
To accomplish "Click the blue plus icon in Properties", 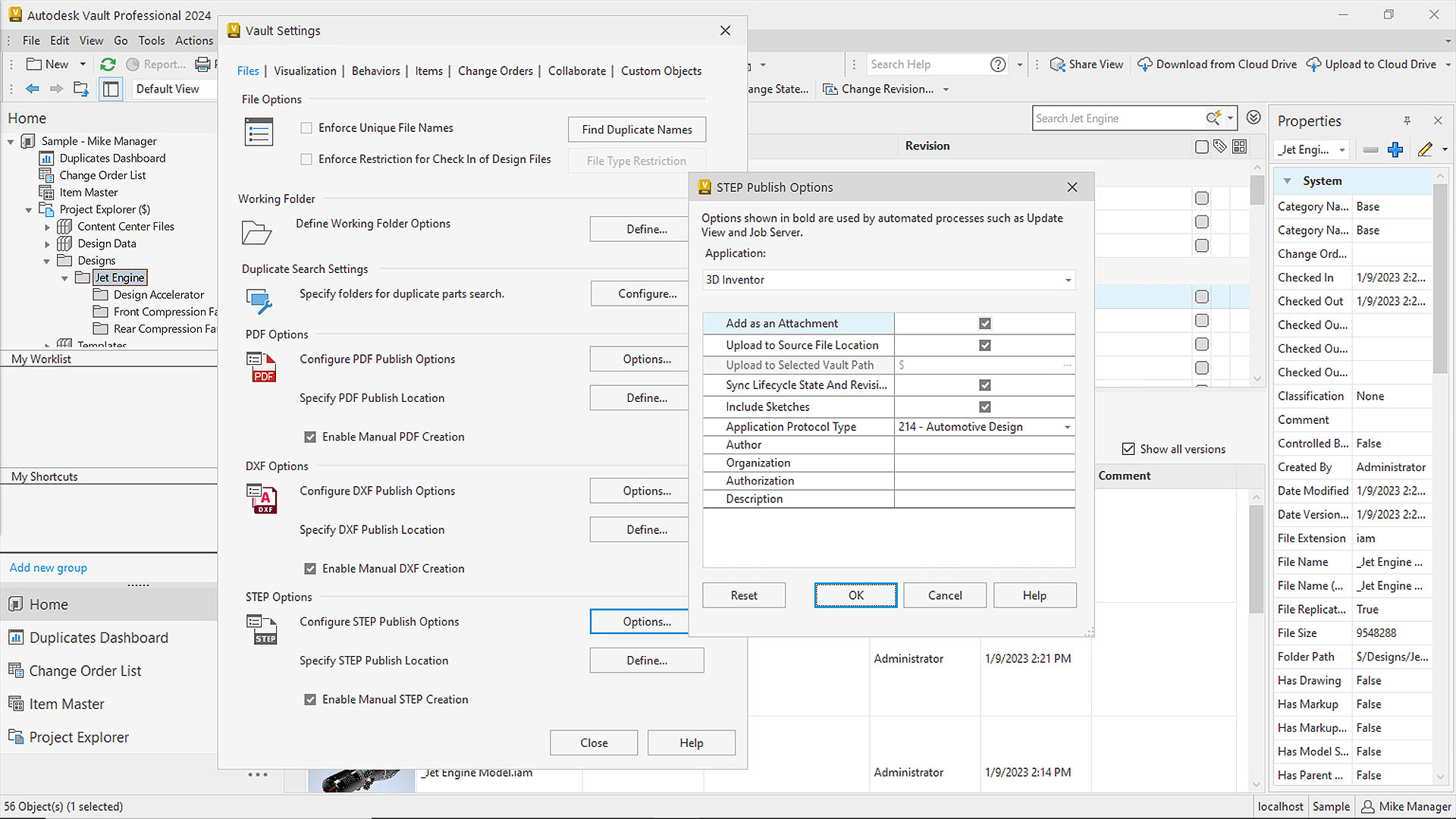I will click(x=1395, y=150).
